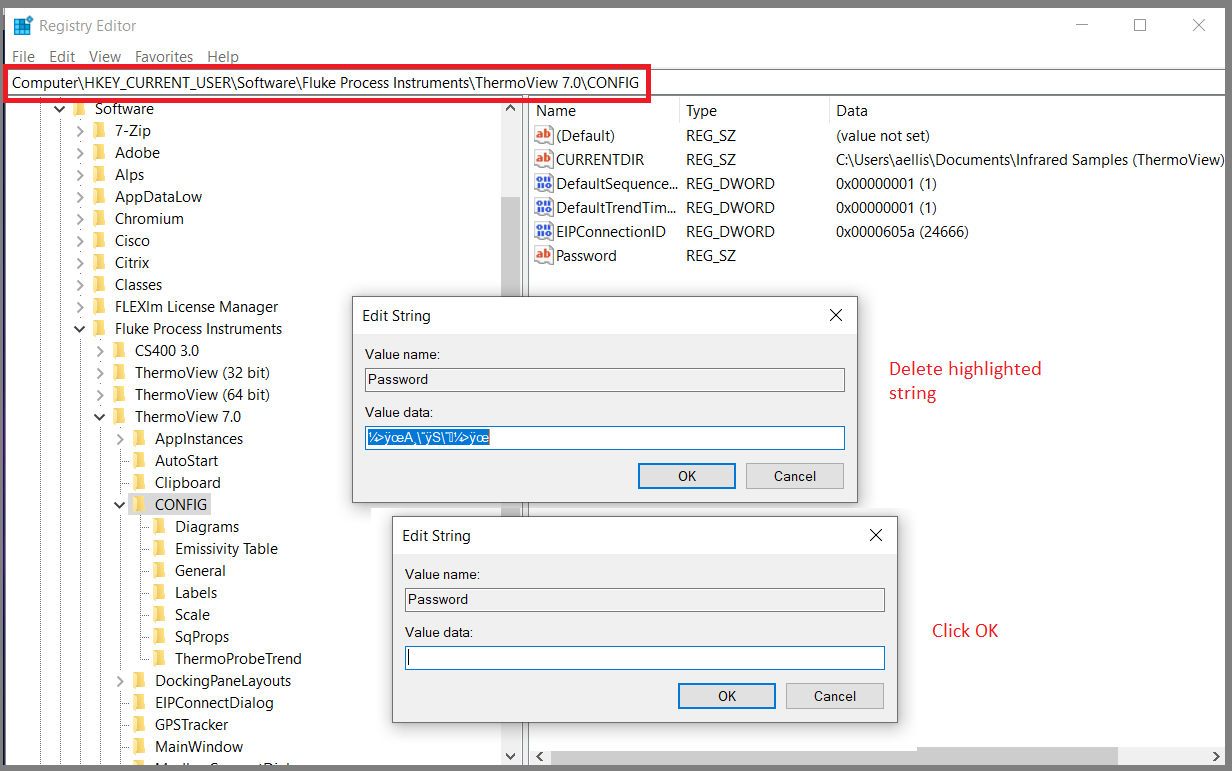Expand the 7-Zip key
The height and width of the screenshot is (771, 1232).
(x=80, y=131)
